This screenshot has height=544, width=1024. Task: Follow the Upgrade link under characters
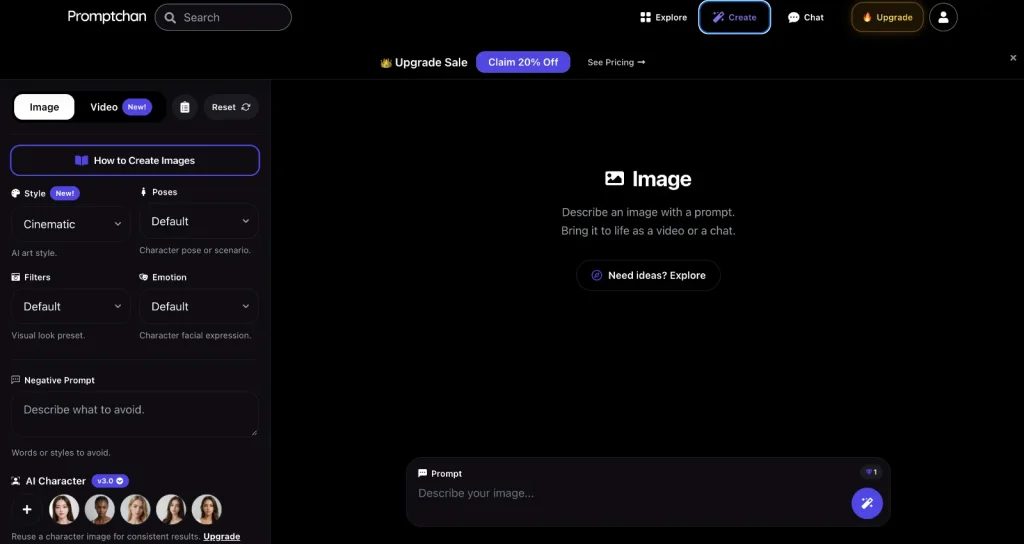[222, 536]
